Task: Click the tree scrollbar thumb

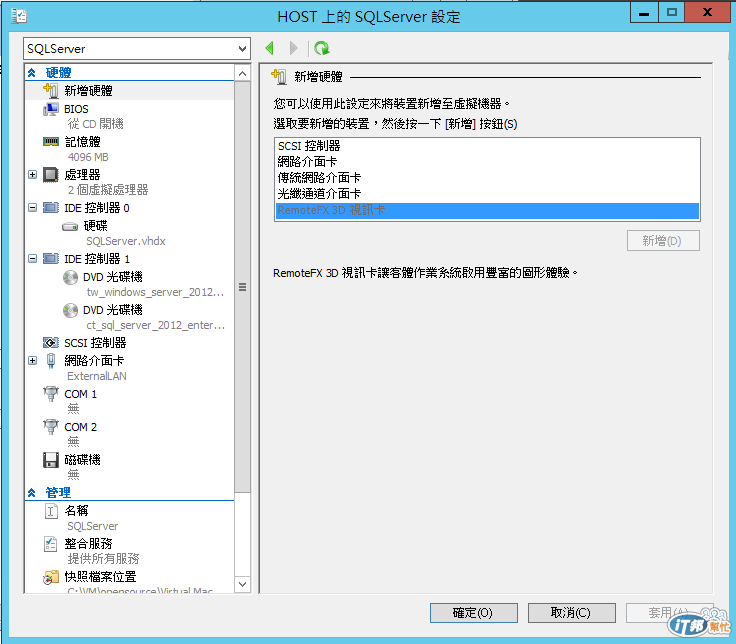Action: [x=242, y=287]
